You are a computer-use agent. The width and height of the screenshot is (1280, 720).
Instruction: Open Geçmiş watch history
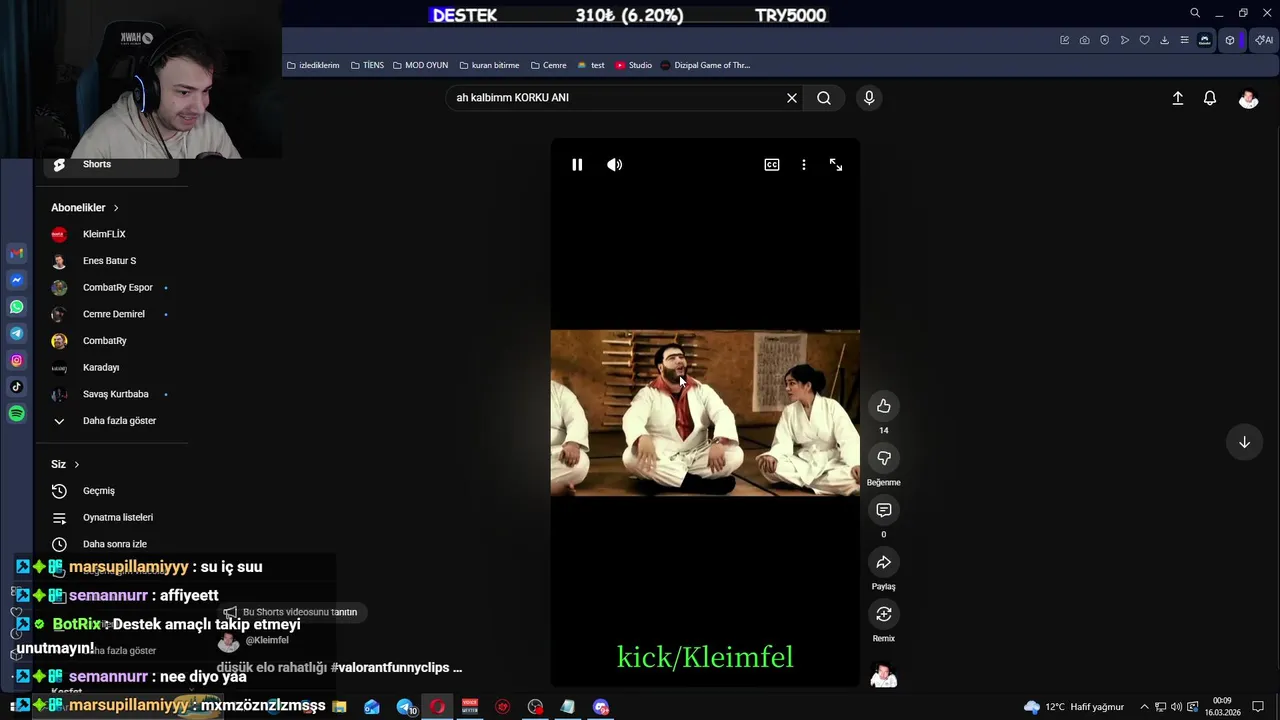(x=98, y=491)
